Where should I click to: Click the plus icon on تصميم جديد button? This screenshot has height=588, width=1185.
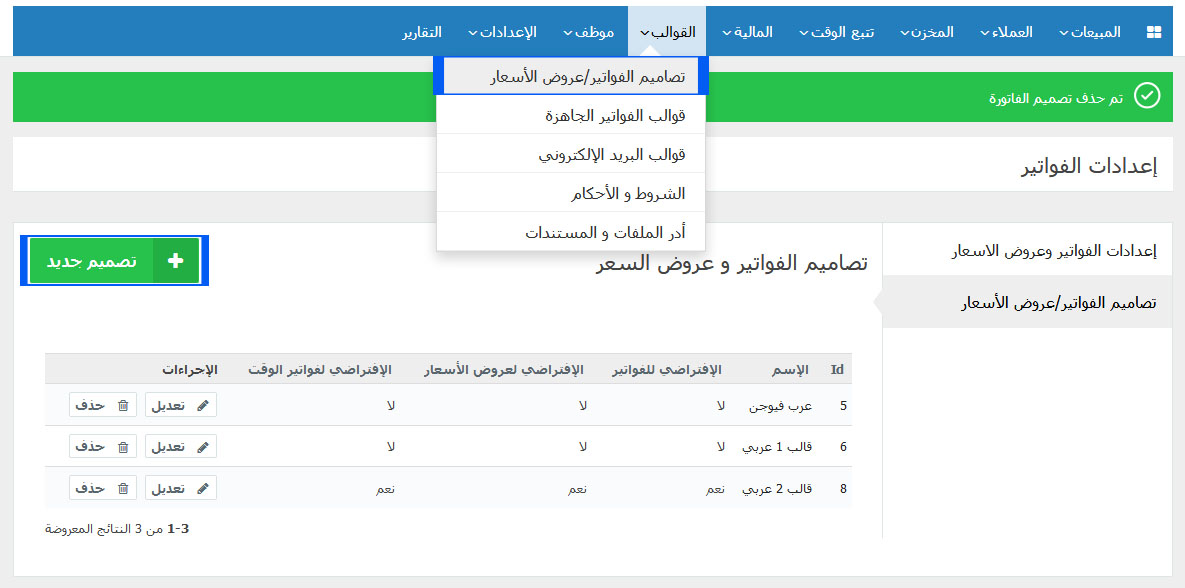coord(176,261)
